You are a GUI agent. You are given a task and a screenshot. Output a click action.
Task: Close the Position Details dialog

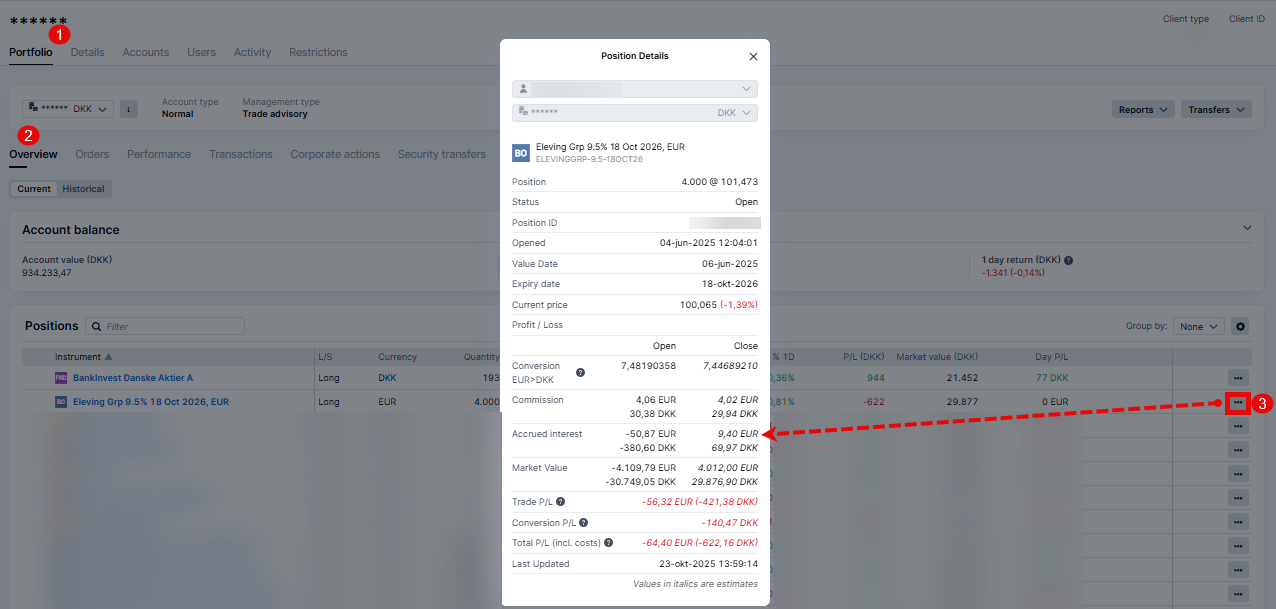[x=753, y=57]
